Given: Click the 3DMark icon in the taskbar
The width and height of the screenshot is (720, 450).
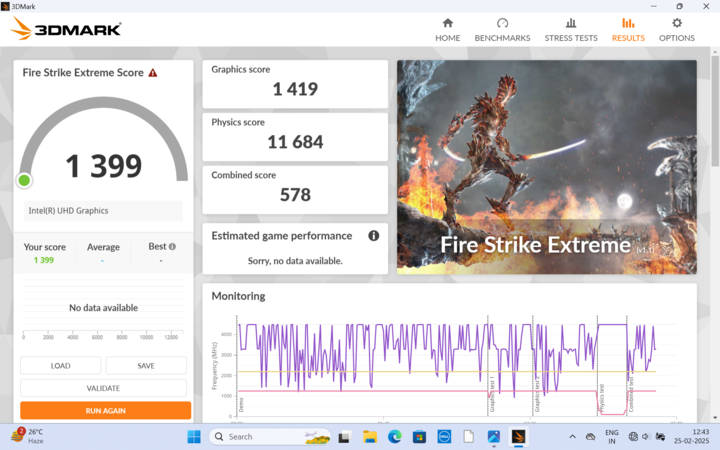Looking at the screenshot, I should (x=518, y=437).
